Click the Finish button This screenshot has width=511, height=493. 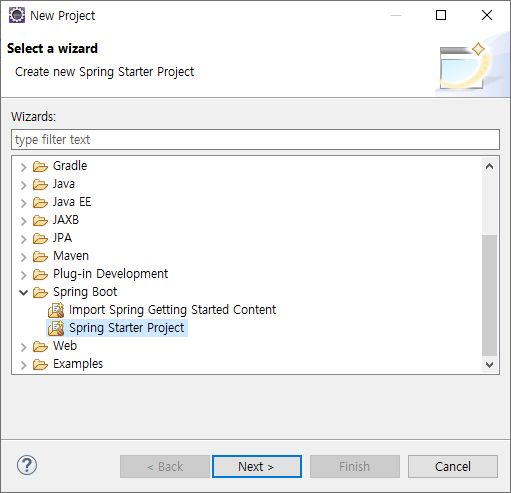[x=355, y=466]
